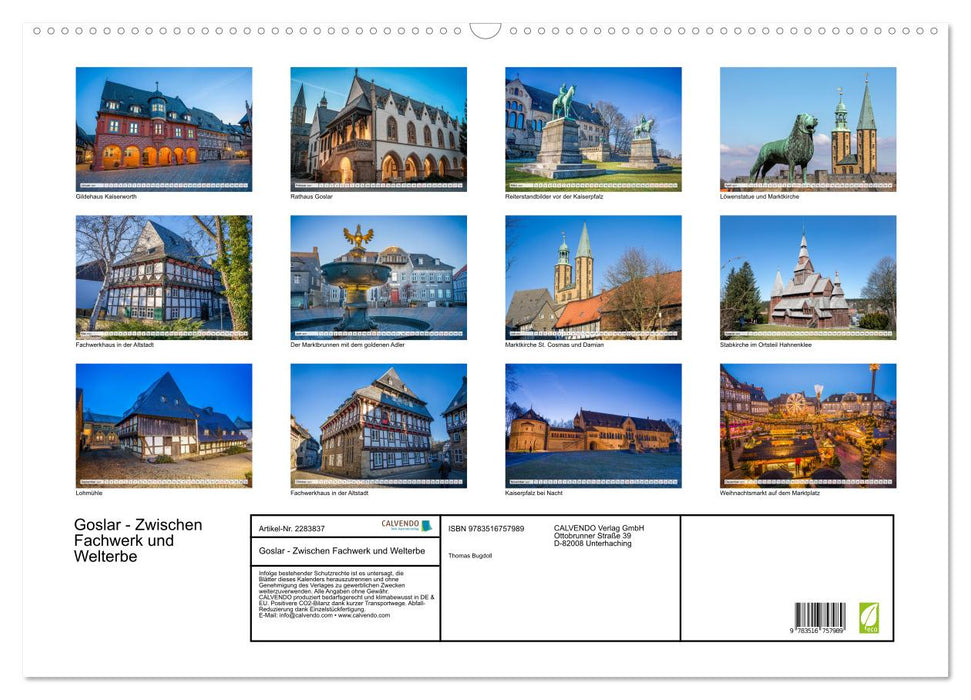Click the 'Gildehaus Kaiserworth' caption
Viewport: 971px width, 700px height.
coord(106,196)
